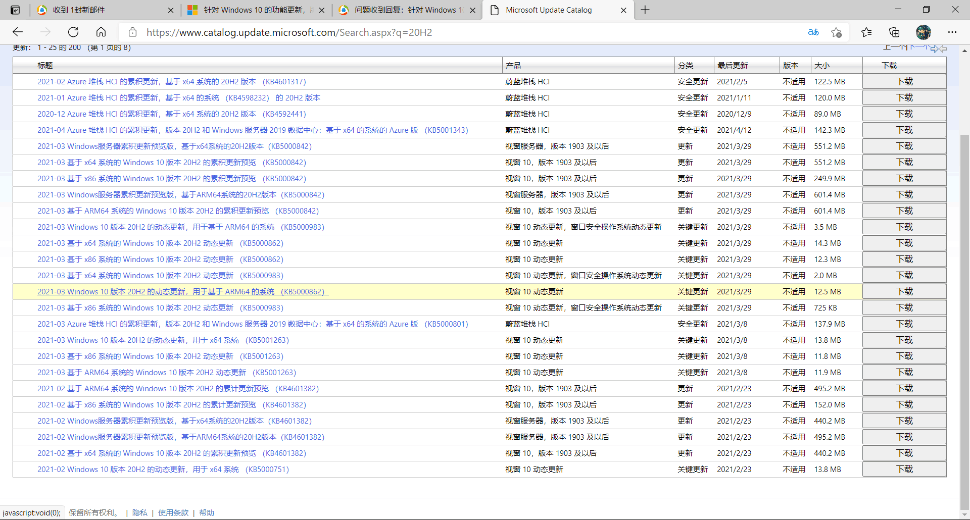Image resolution: width=970 pixels, height=520 pixels.
Task: Open the 使用条款 footer link
Action: (x=173, y=513)
